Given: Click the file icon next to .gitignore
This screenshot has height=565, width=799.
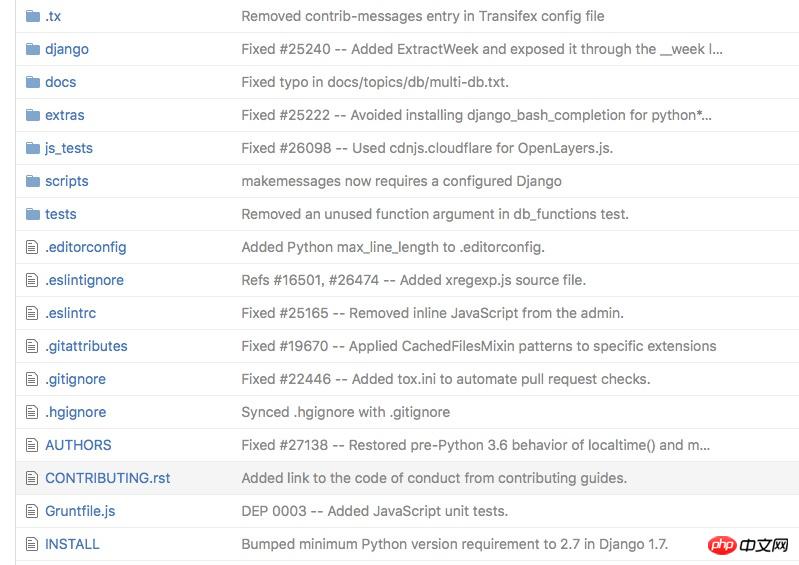Looking at the screenshot, I should pos(31,379).
